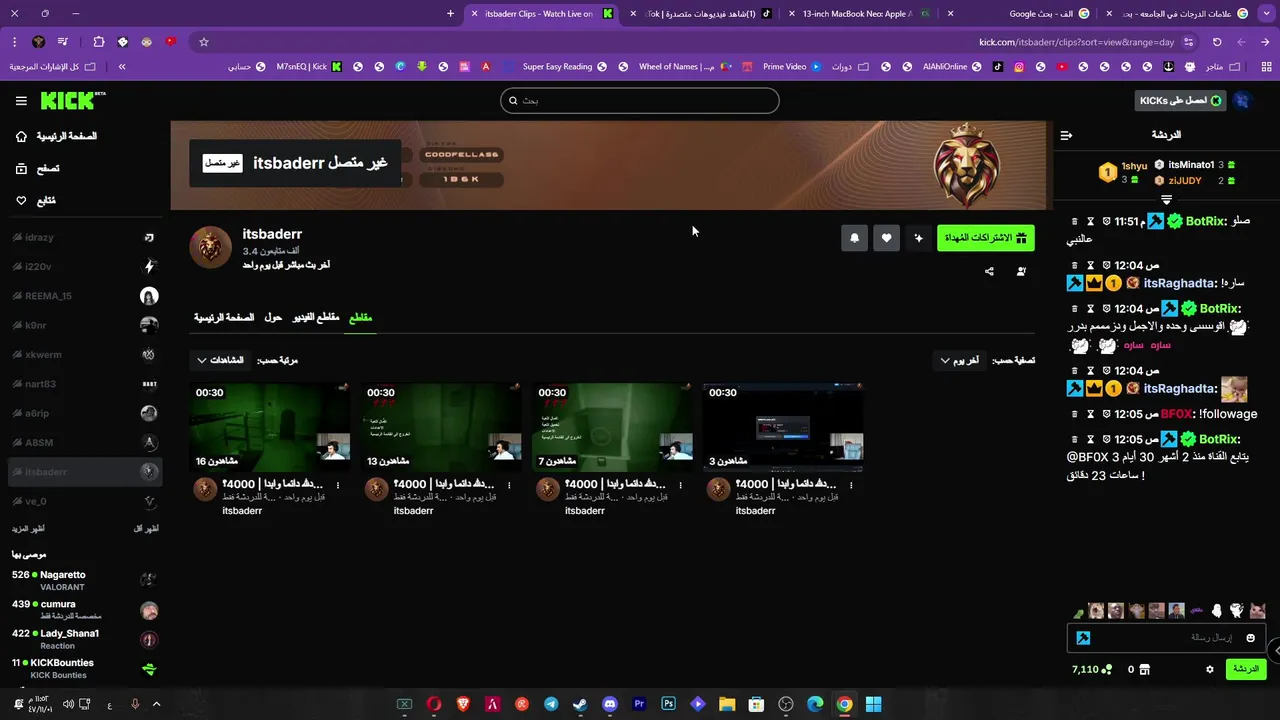Play the clip with 3 views
The height and width of the screenshot is (720, 1280).
coord(783,427)
